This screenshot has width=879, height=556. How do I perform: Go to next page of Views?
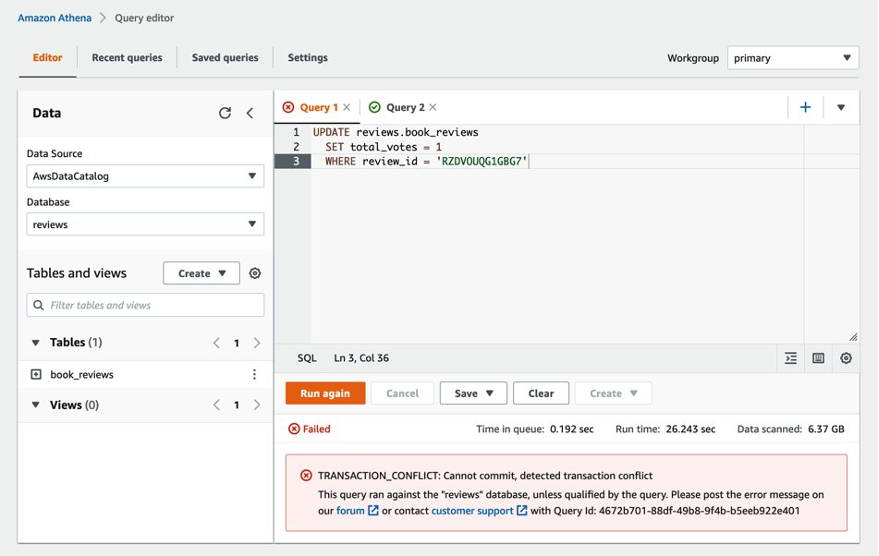(257, 405)
